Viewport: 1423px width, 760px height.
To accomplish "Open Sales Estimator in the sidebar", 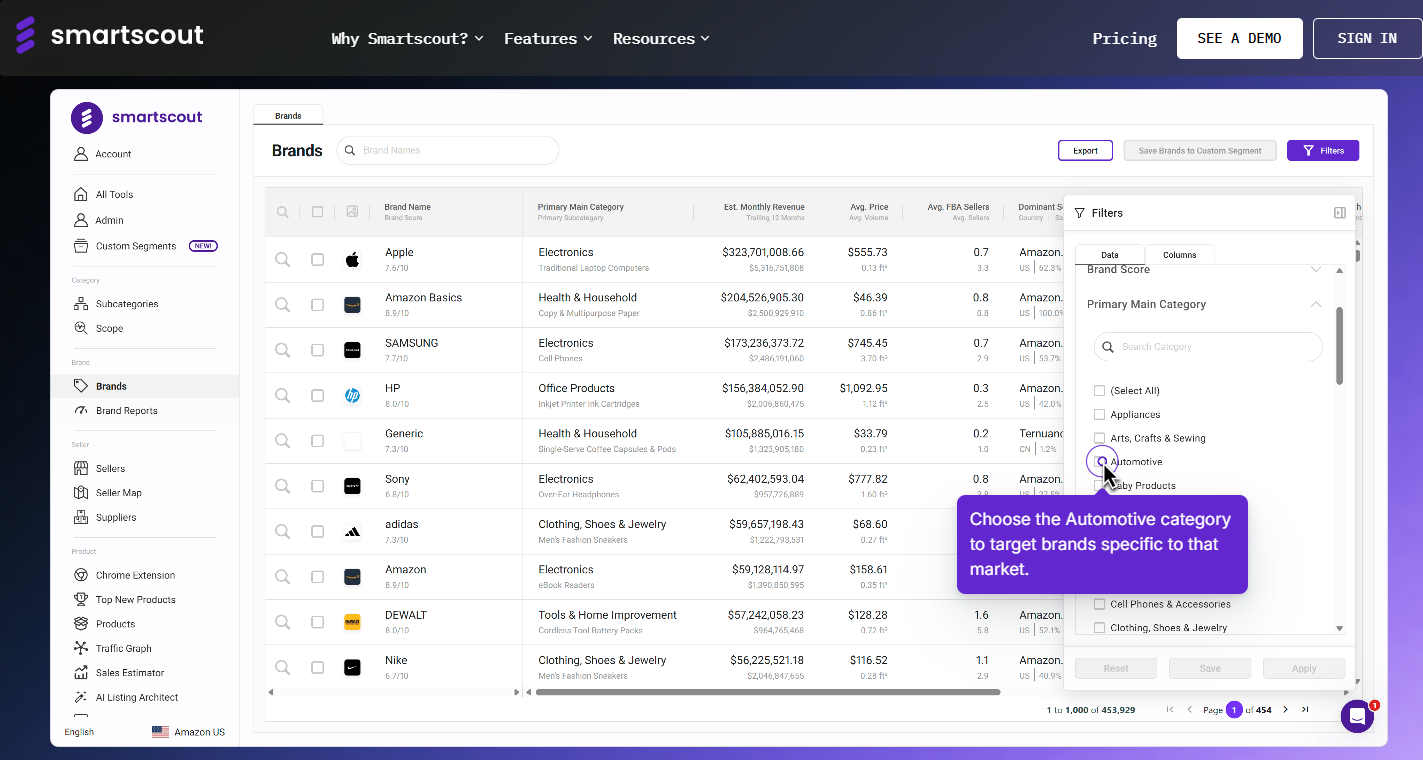I will point(130,673).
